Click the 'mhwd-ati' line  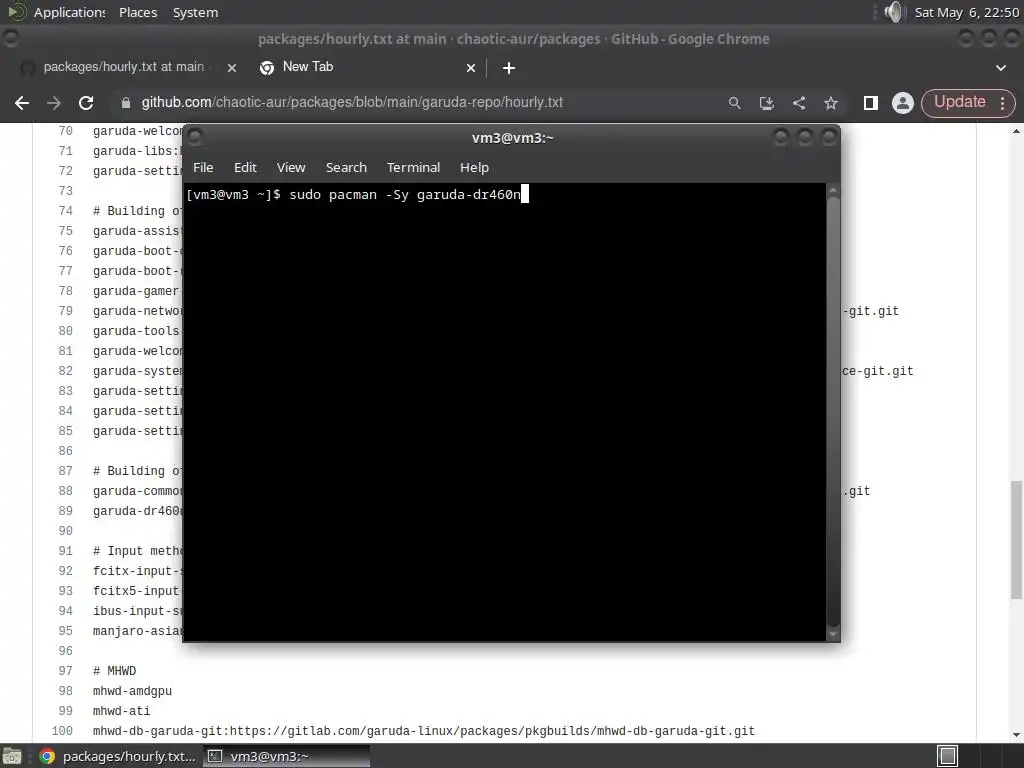coord(121,711)
